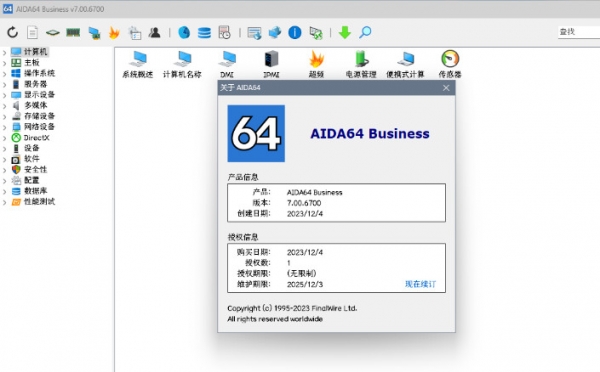Expand the 多媒体 tree node arrow
600x372 pixels.
(5, 106)
